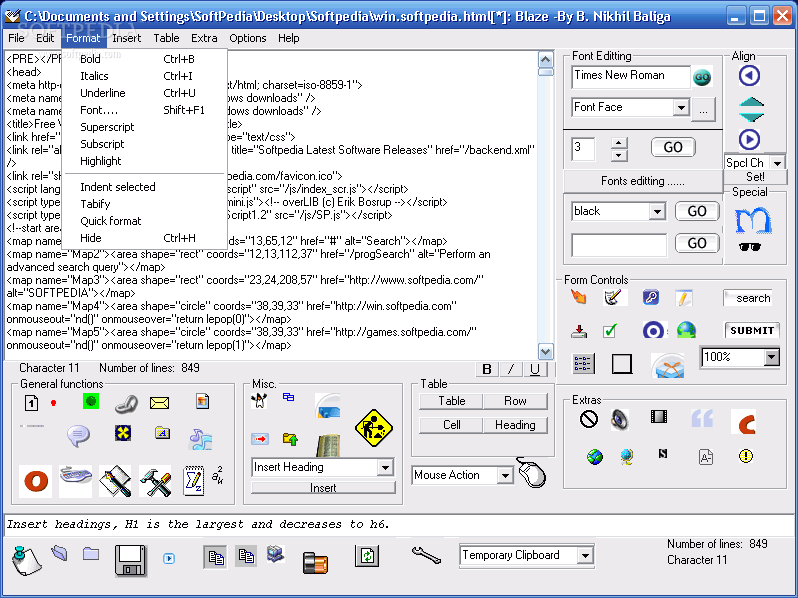Choose Bold in the Format menu
Viewport: 798px width, 598px height.
click(144, 59)
